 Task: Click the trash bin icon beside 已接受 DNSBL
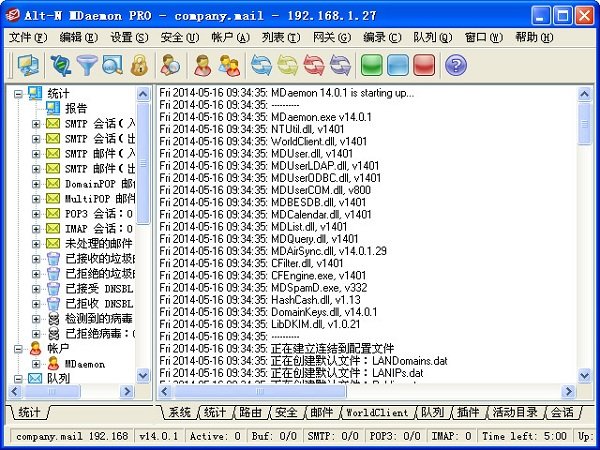[x=53, y=289]
